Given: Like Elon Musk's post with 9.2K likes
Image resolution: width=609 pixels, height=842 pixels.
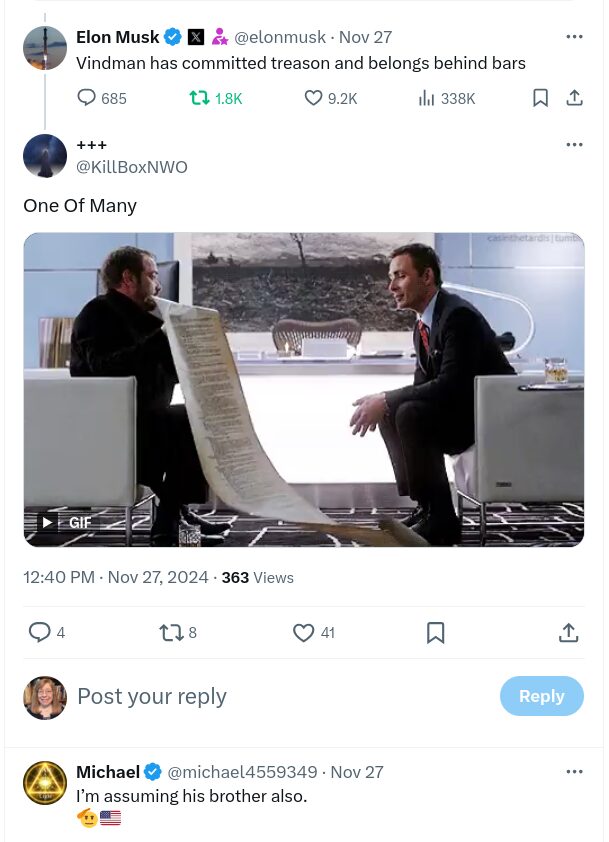Looking at the screenshot, I should pos(314,98).
